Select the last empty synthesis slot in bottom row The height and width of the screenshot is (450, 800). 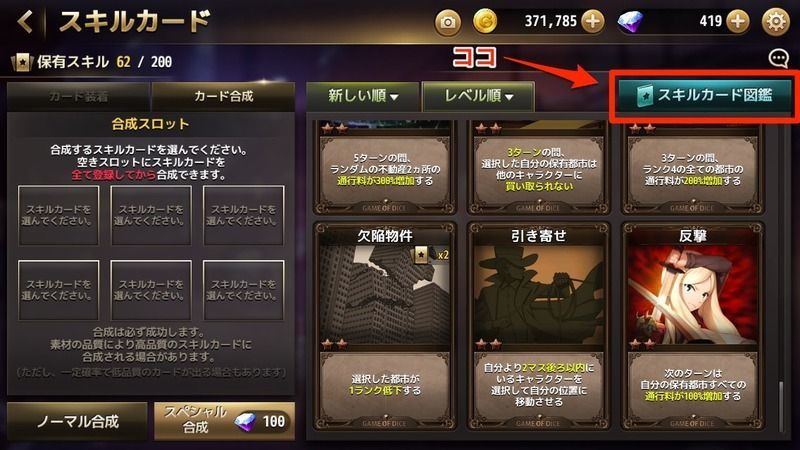point(243,290)
